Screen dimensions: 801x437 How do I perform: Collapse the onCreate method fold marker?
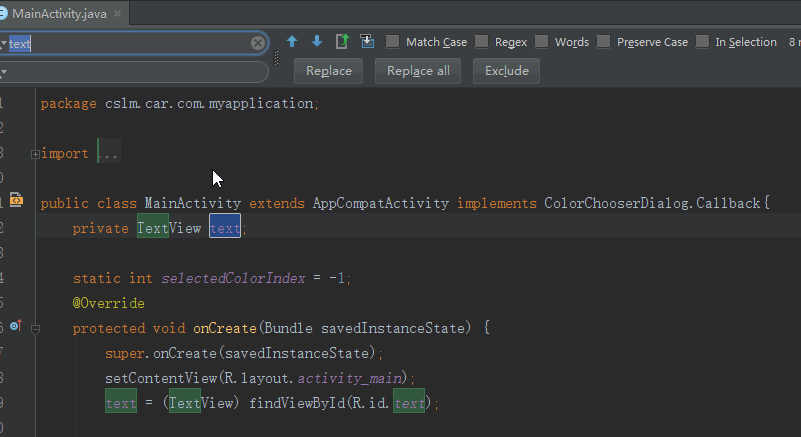(x=35, y=329)
